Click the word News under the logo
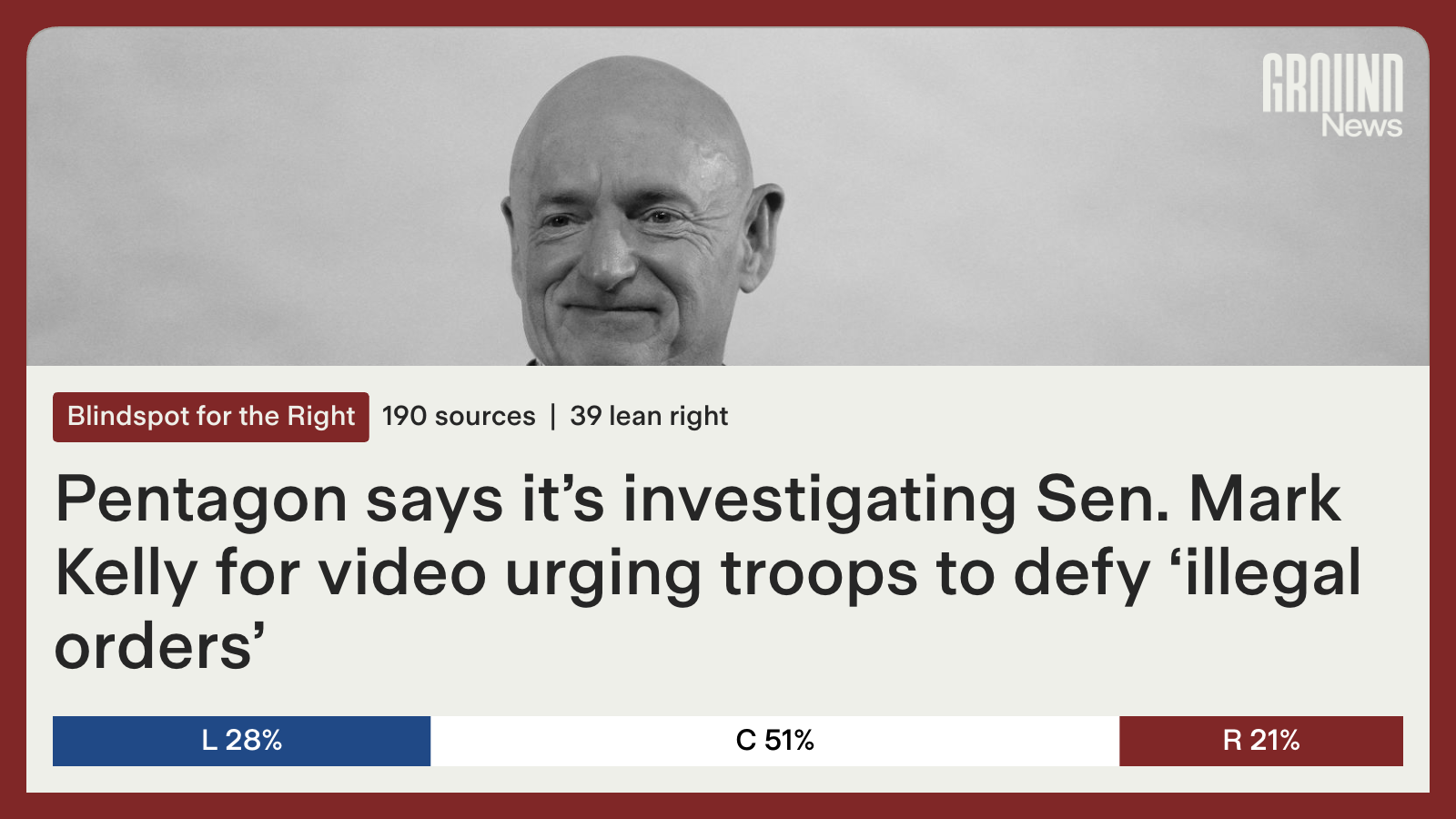The height and width of the screenshot is (819, 1456). pyautogui.click(x=1361, y=126)
